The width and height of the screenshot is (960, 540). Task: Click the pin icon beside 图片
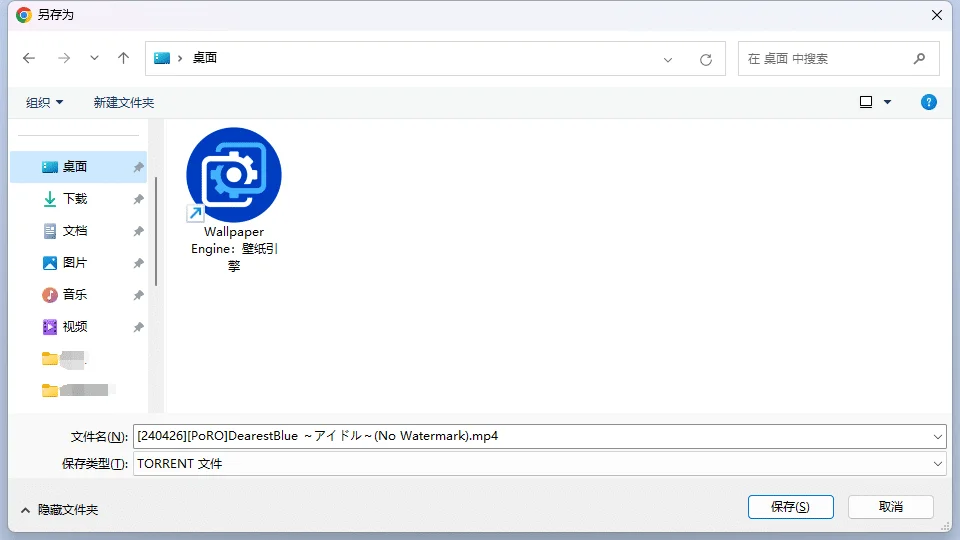click(x=138, y=263)
